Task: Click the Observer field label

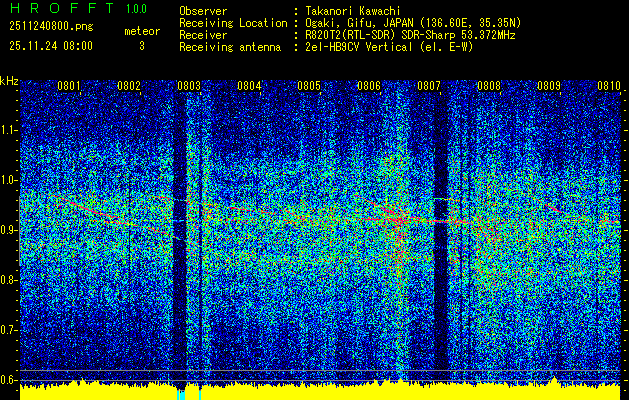Action: [203, 12]
